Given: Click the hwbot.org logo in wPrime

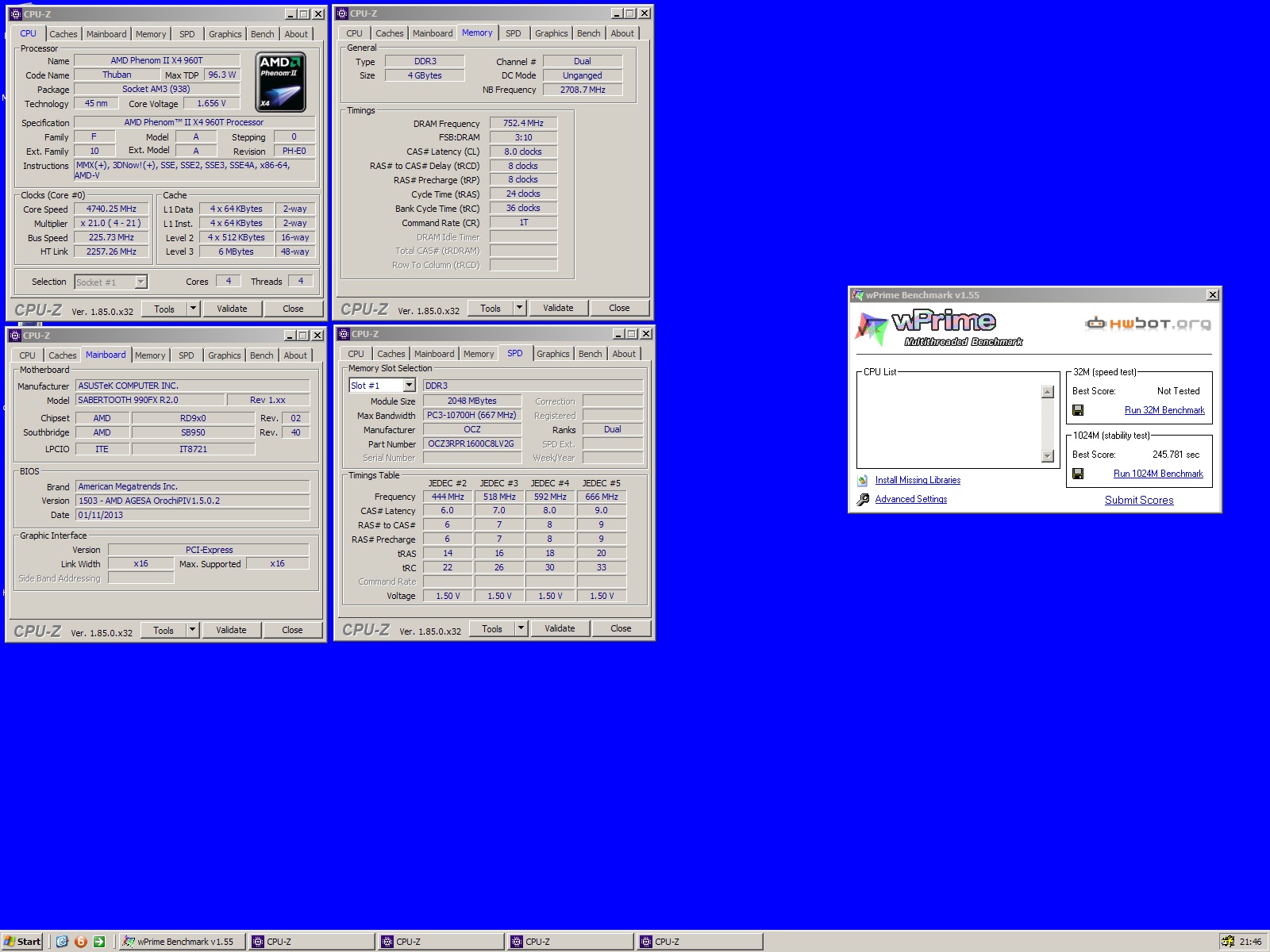Looking at the screenshot, I should coord(1149,323).
